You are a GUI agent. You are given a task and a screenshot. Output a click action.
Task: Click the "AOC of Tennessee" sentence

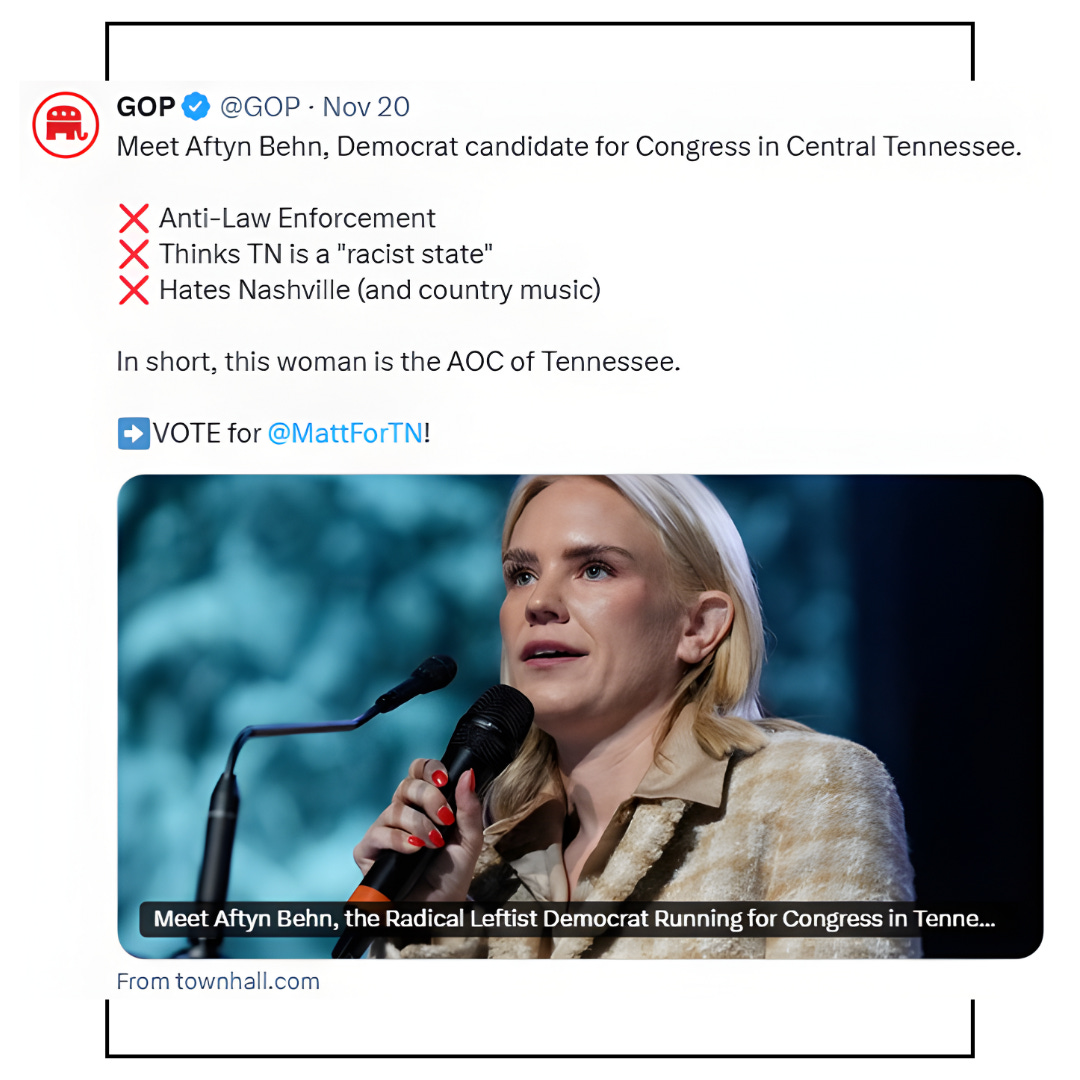click(x=398, y=362)
